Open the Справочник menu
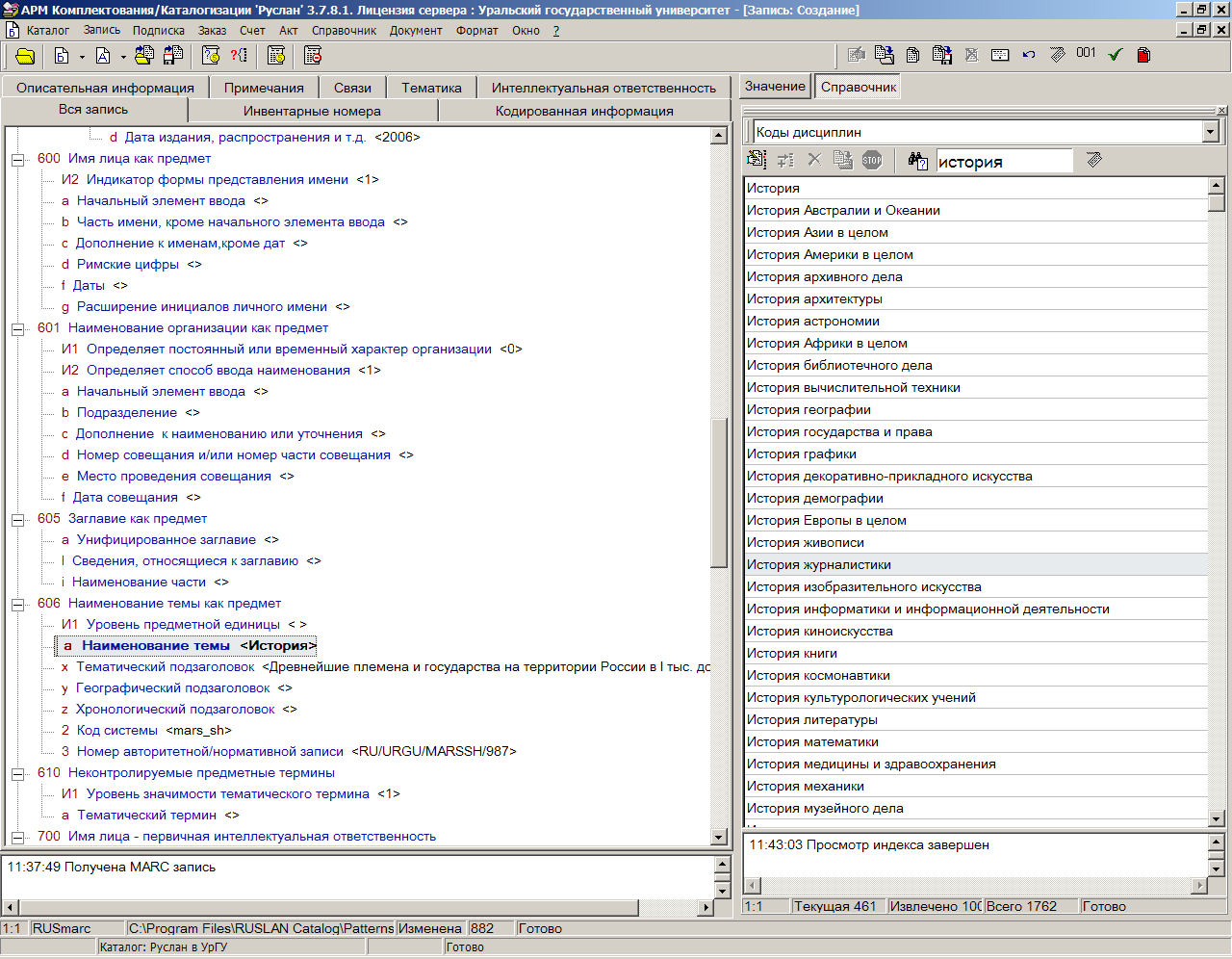This screenshot has width=1232, height=959. [344, 31]
